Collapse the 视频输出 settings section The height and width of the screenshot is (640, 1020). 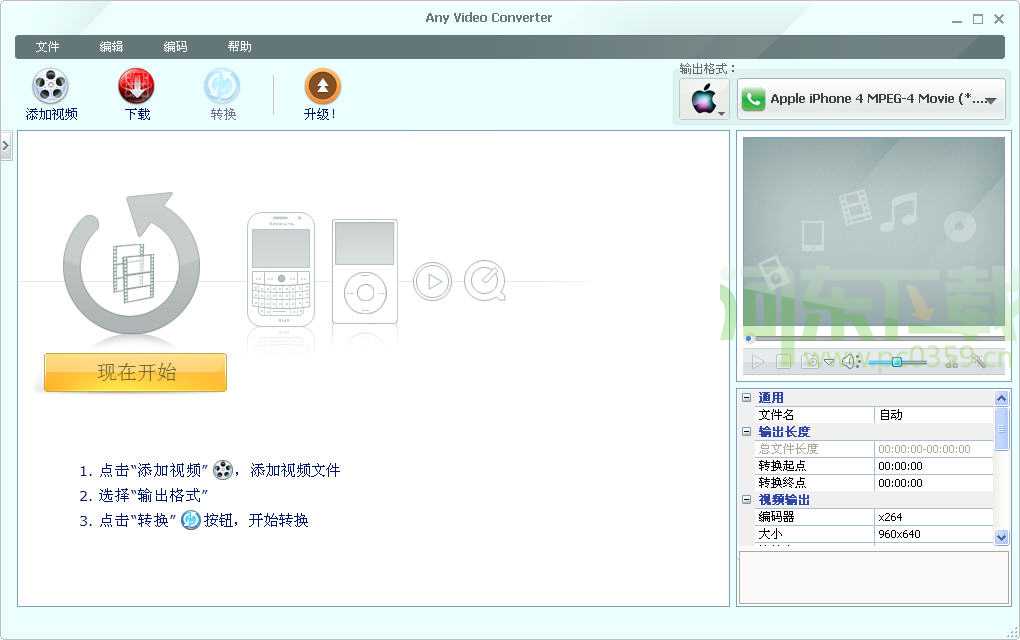click(747, 500)
